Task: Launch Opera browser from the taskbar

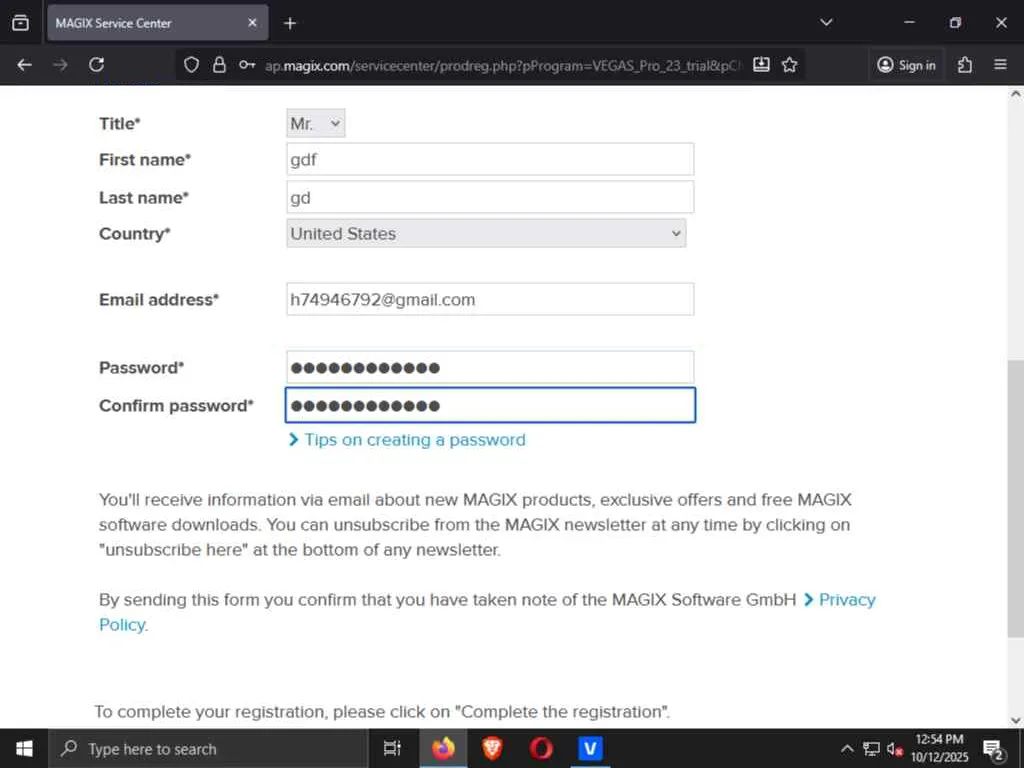Action: pyautogui.click(x=541, y=748)
